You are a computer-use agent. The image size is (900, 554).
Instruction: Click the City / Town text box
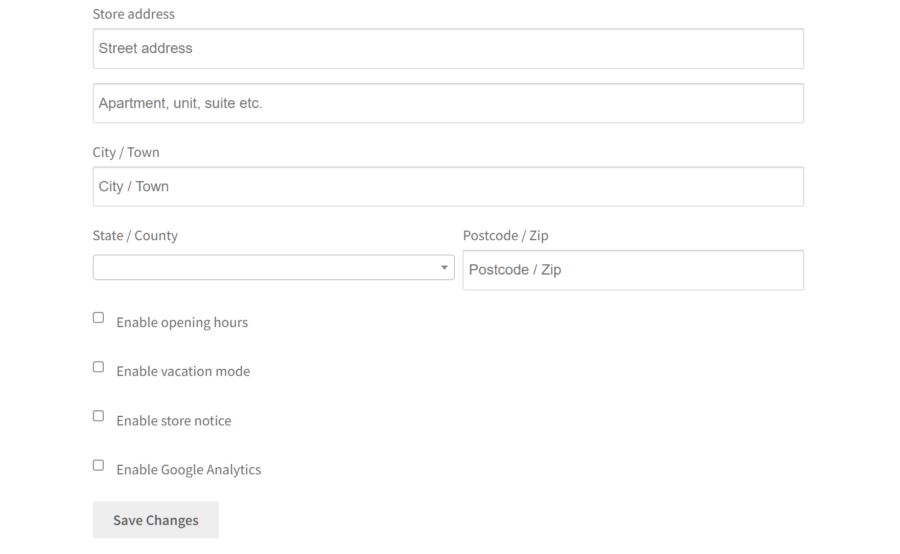[448, 186]
